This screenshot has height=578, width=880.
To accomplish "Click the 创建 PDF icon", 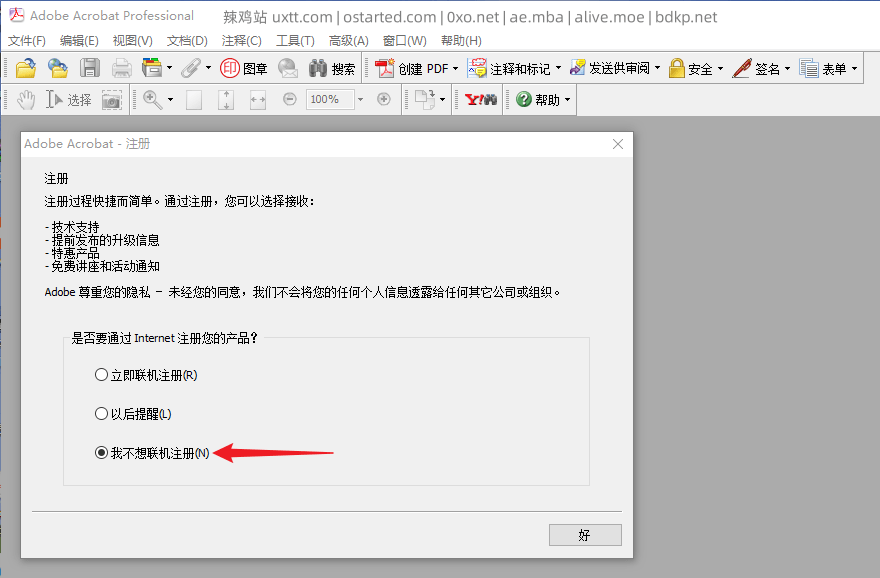I will (x=411, y=68).
